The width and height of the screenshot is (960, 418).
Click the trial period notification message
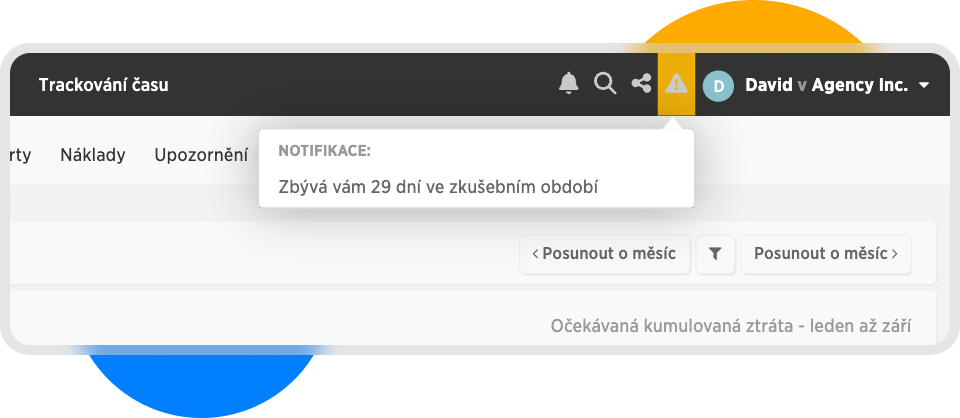(x=438, y=187)
